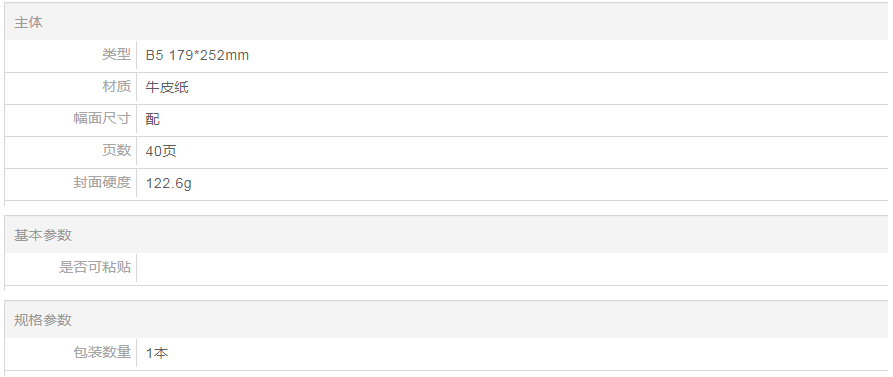Select the 是否可粘贴 label
The image size is (893, 377).
(95, 267)
